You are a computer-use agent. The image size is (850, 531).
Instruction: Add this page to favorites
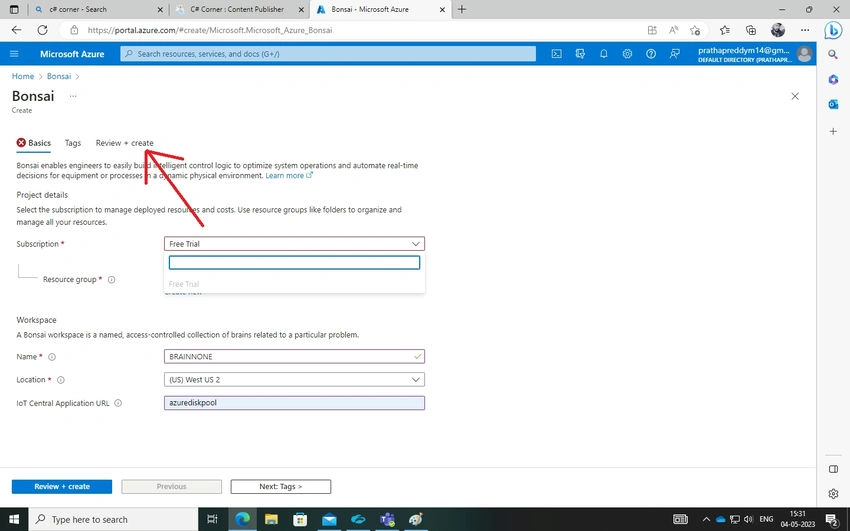(695, 30)
